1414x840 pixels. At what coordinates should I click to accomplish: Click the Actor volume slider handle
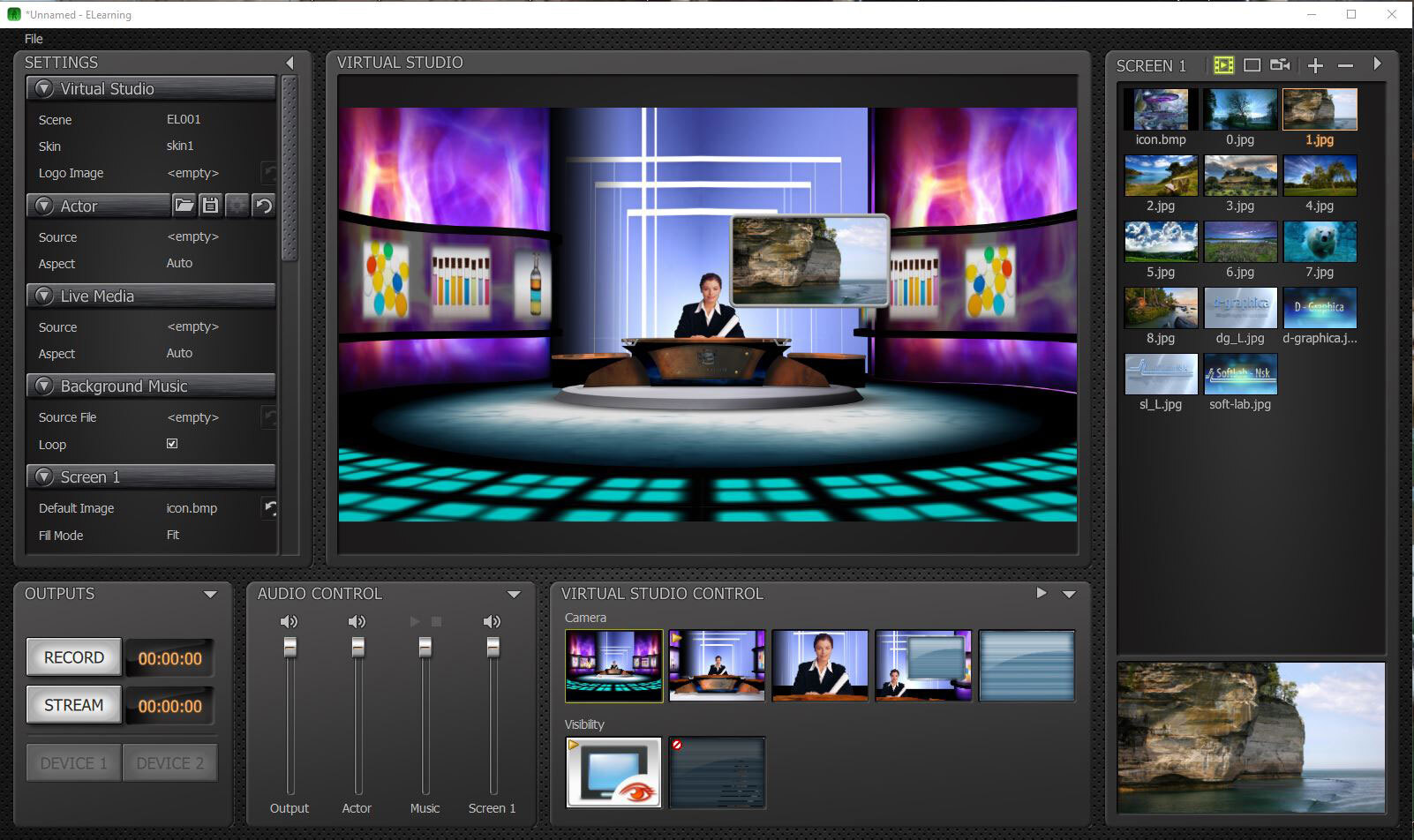(357, 649)
